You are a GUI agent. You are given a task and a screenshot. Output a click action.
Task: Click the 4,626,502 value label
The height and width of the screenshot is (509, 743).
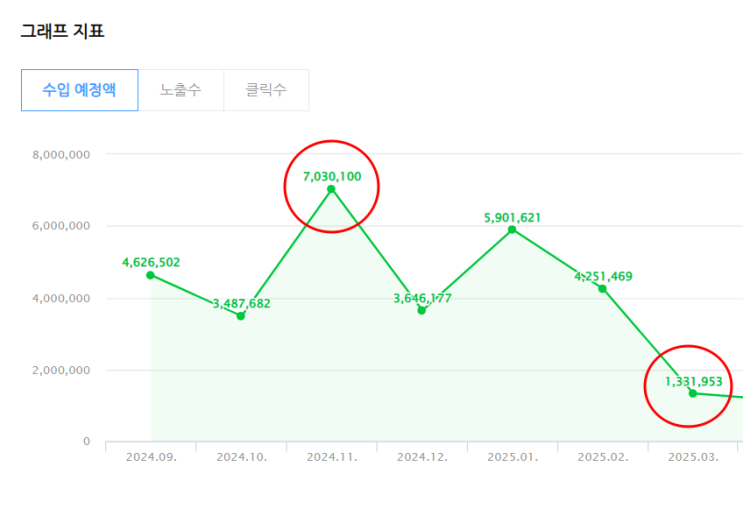[151, 262]
